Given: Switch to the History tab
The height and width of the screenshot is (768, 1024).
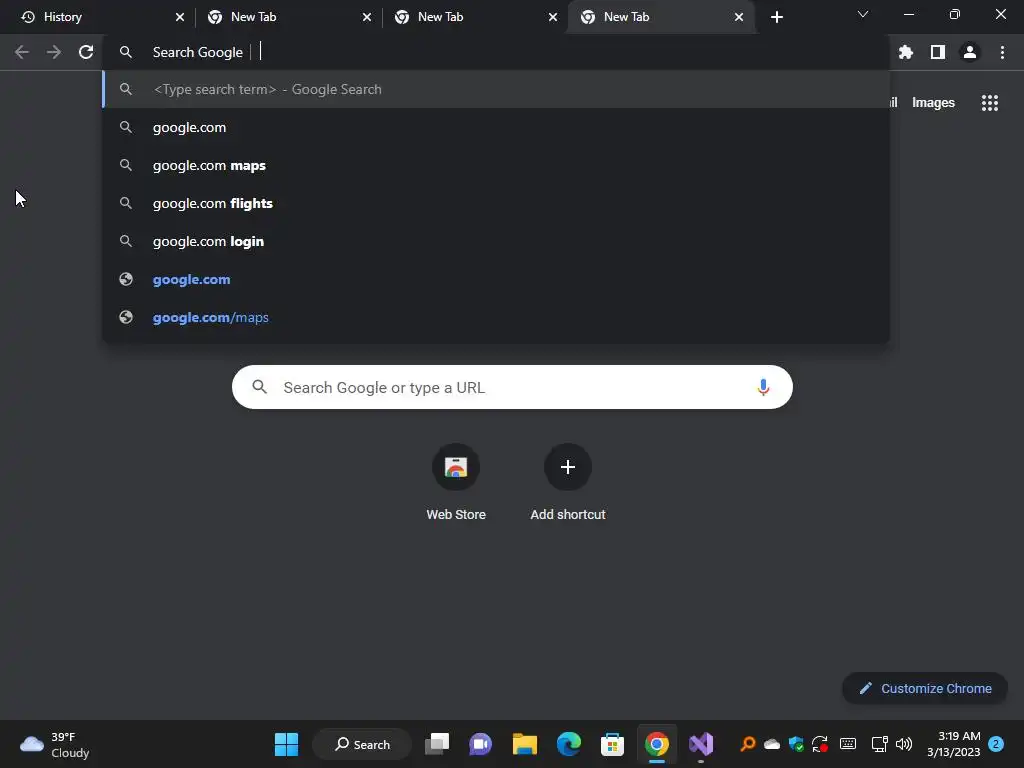Looking at the screenshot, I should click(98, 17).
